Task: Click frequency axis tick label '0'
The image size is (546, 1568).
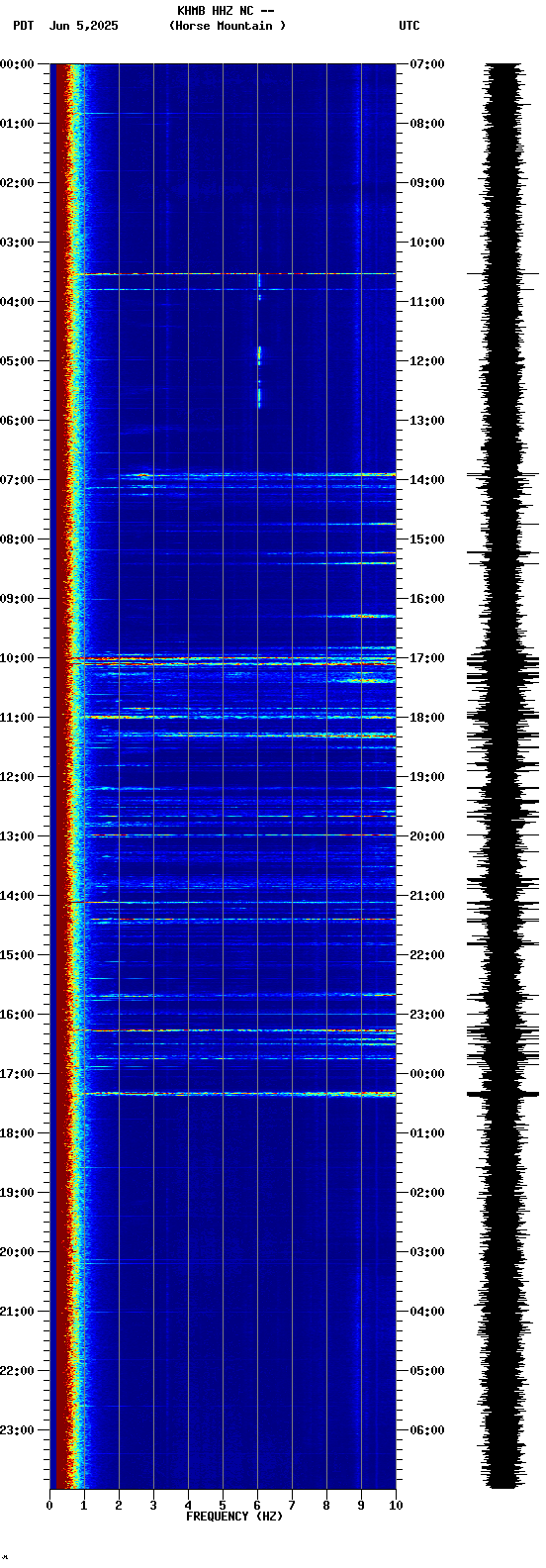Action: [x=49, y=1506]
